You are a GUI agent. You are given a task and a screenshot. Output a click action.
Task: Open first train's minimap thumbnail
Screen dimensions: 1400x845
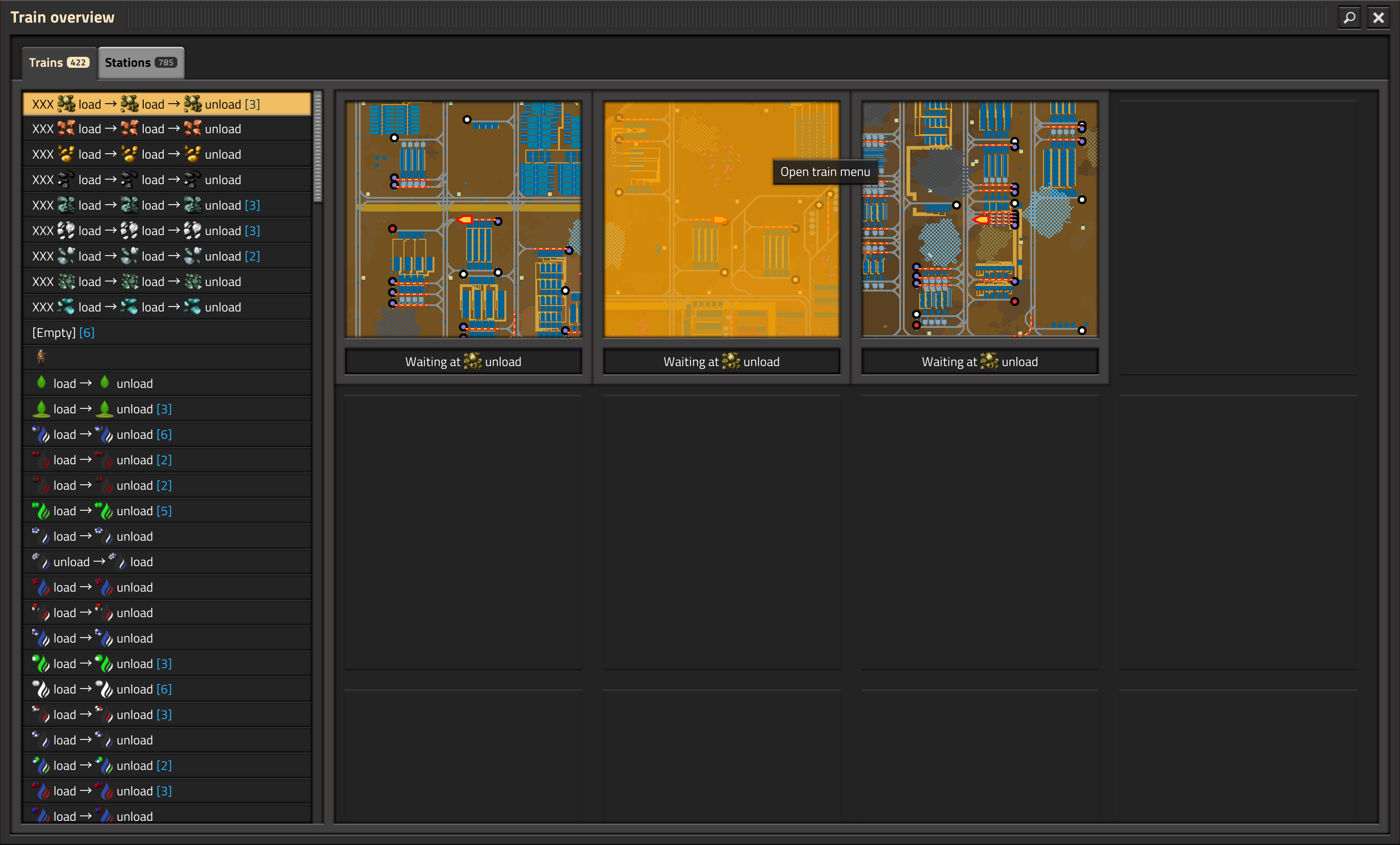click(463, 219)
